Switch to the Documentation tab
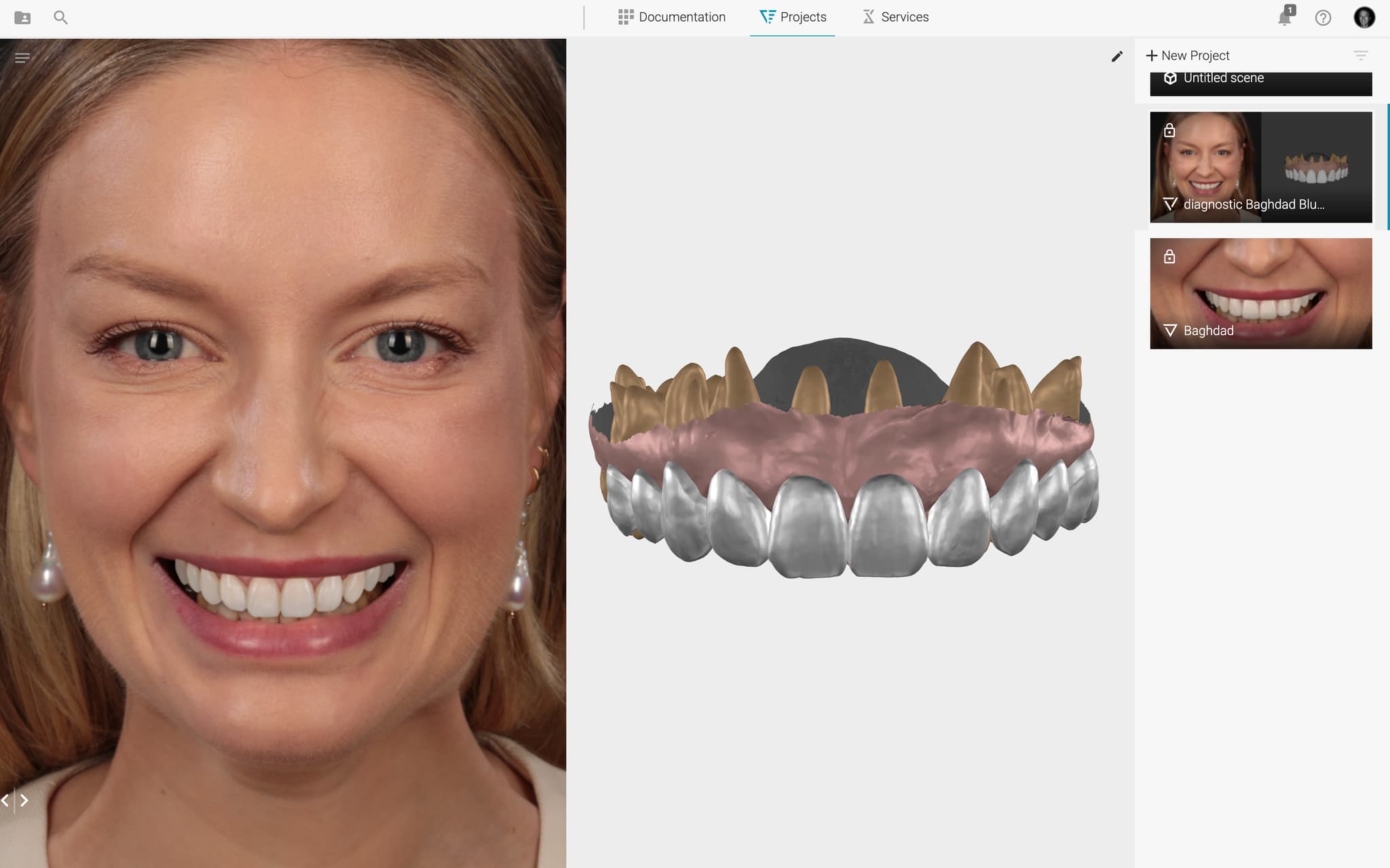Viewport: 1390px width, 868px height. tap(671, 17)
